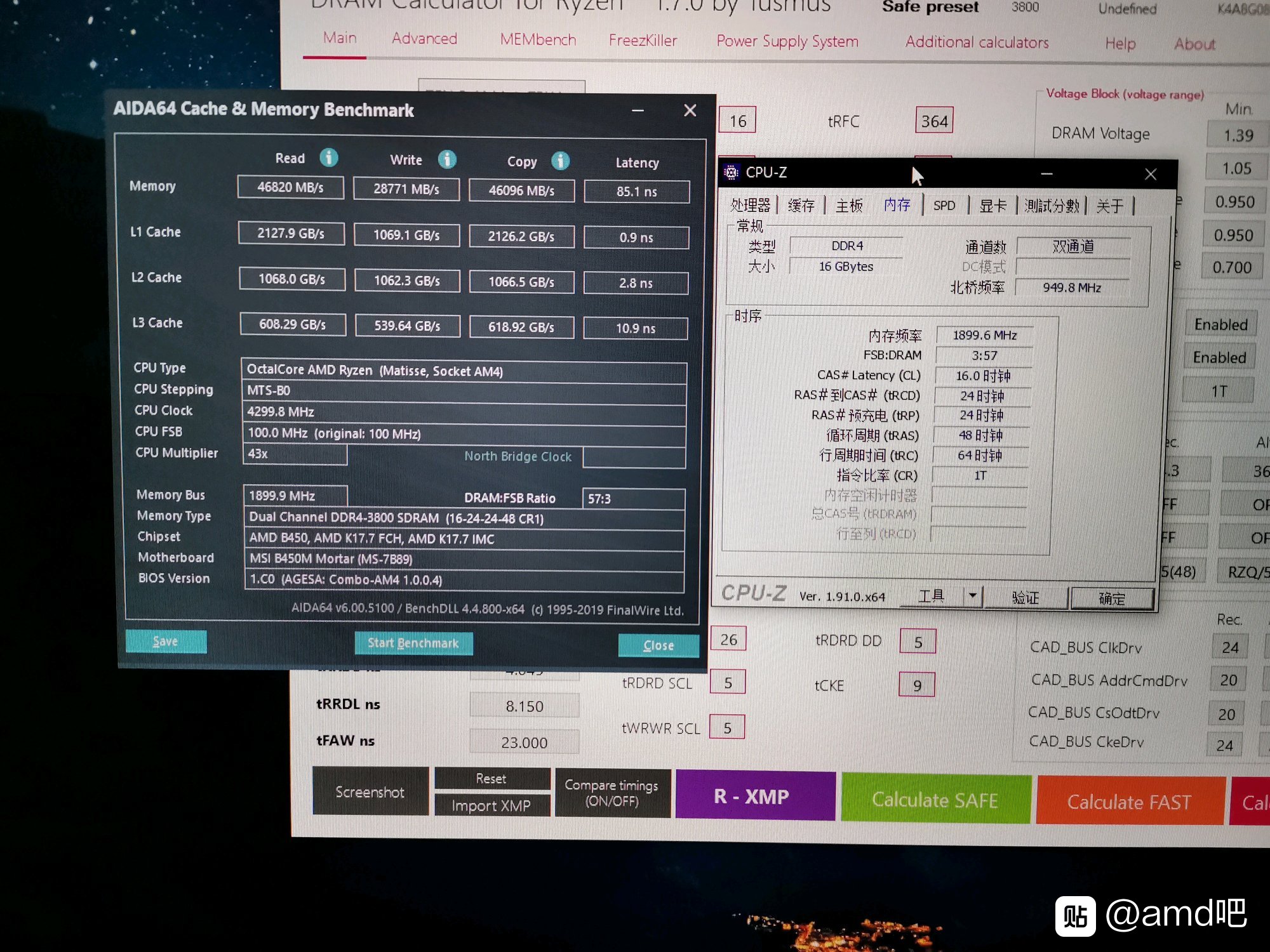Image resolution: width=1270 pixels, height=952 pixels.
Task: Click the DRAM Voltage min value 1.39
Action: 1238,135
